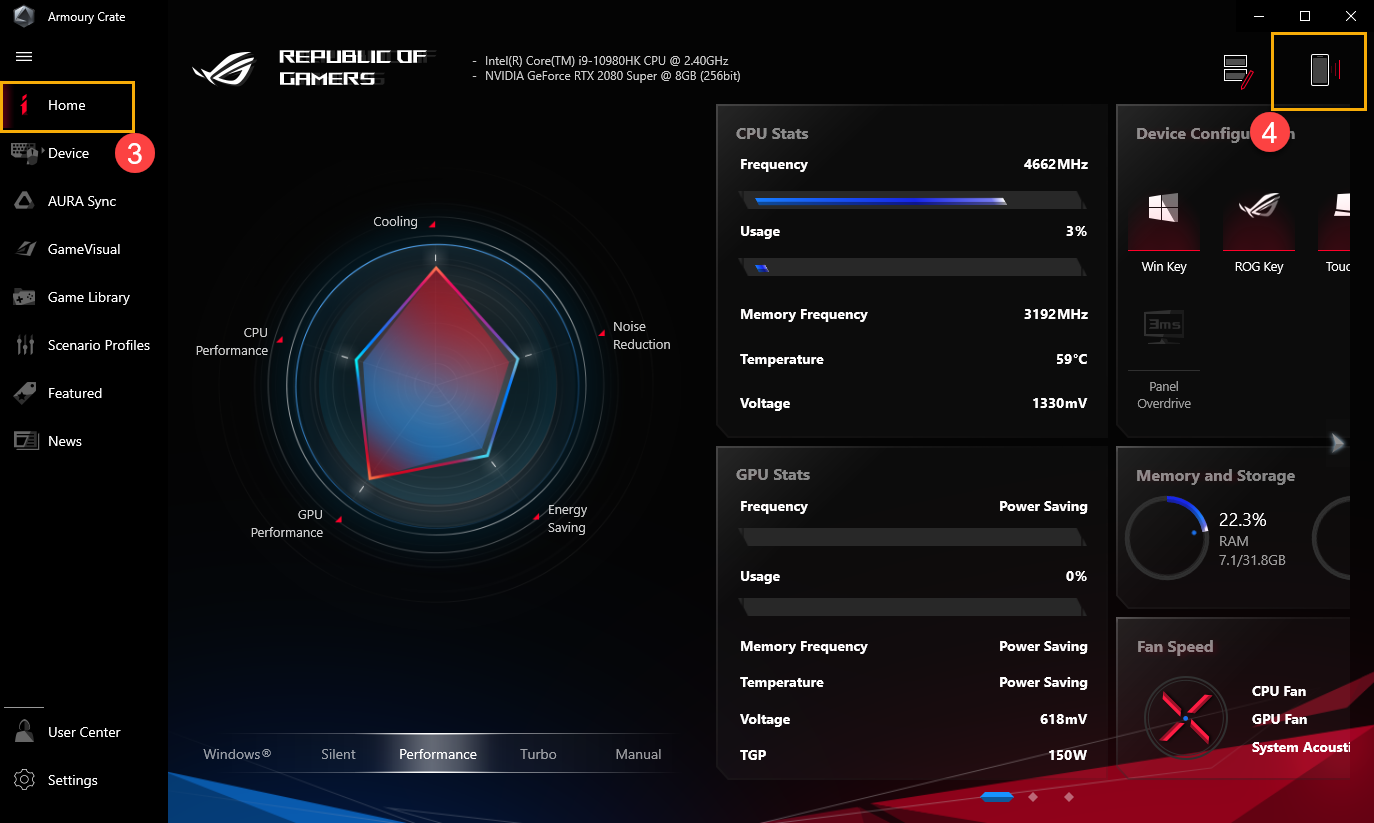The image size is (1374, 823).
Task: Click the 7.1/31.8GB RAM amount
Action: (1252, 560)
